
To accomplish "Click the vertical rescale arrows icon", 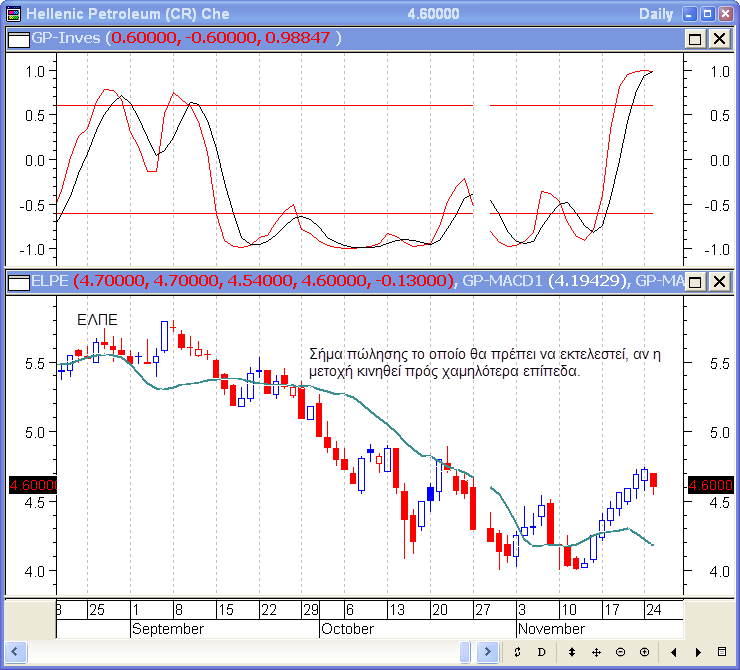I will tap(572, 652).
